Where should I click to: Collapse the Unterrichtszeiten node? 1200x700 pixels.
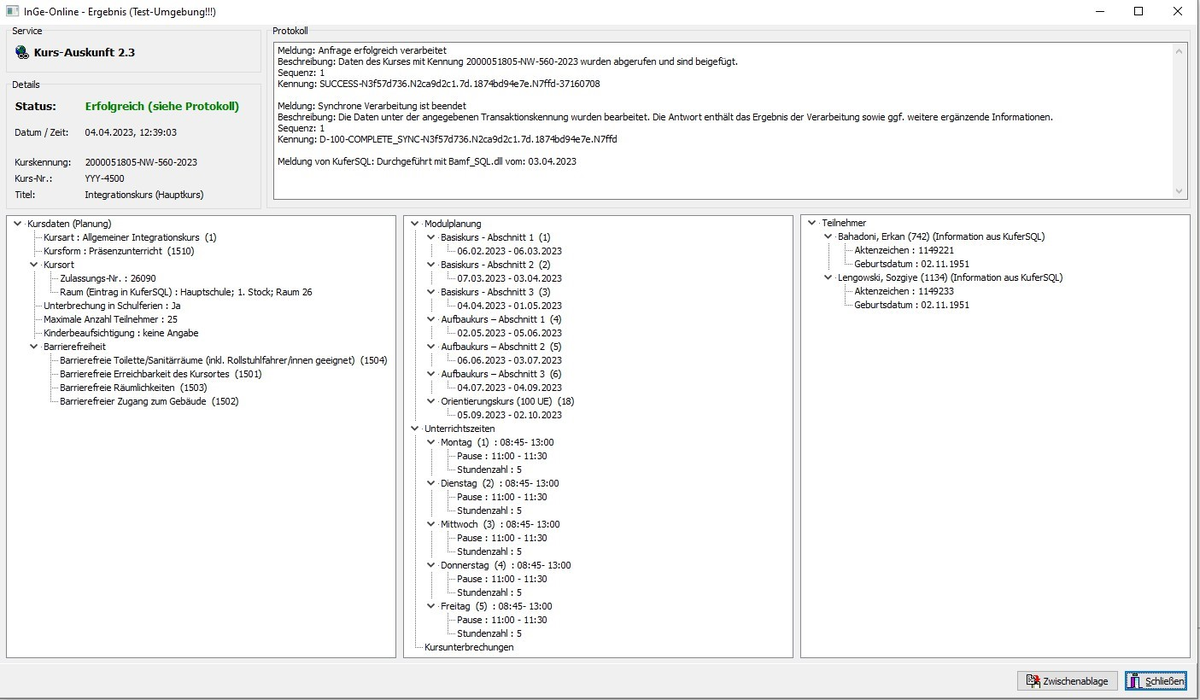(x=415, y=429)
